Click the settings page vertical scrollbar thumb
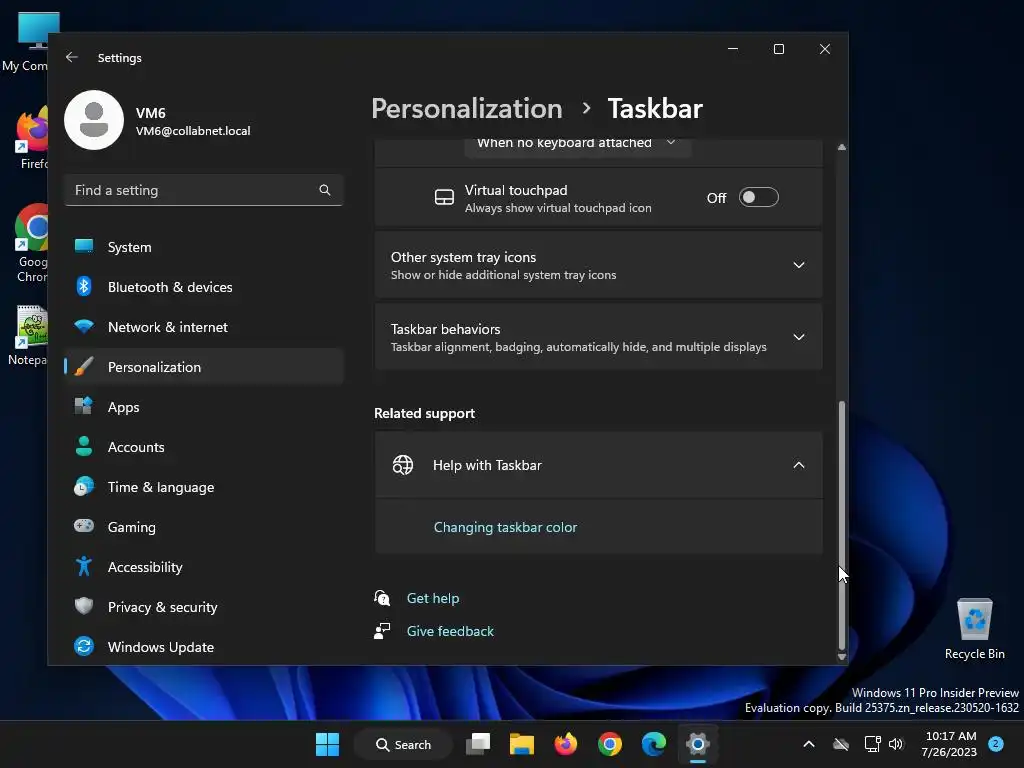The width and height of the screenshot is (1024, 768). click(x=842, y=524)
